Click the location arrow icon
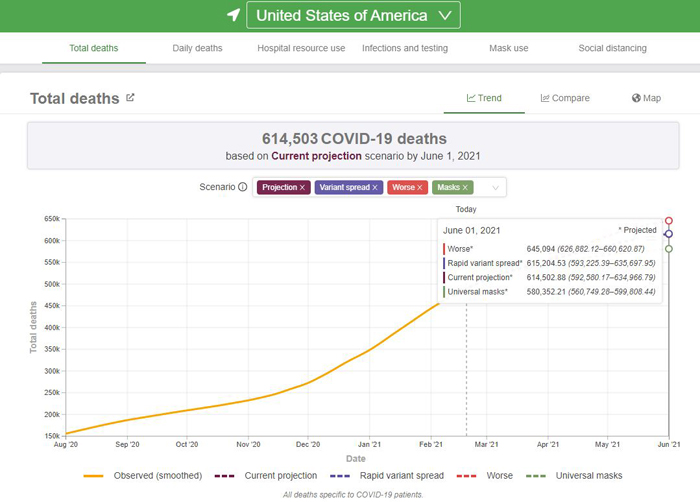The height and width of the screenshot is (502, 700). (x=233, y=15)
